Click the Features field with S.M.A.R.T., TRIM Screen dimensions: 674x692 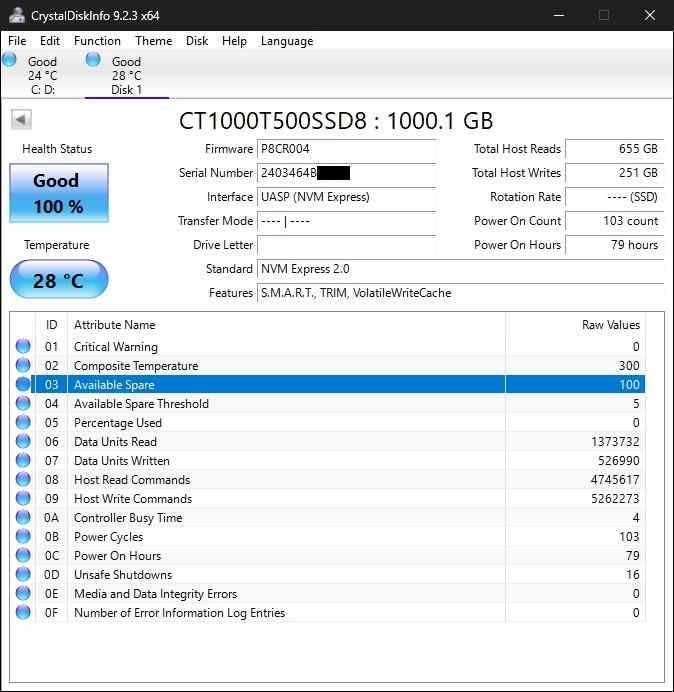[x=460, y=293]
